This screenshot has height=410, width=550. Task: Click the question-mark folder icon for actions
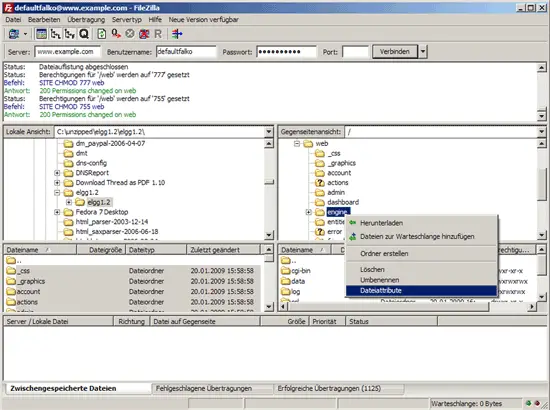click(x=320, y=183)
